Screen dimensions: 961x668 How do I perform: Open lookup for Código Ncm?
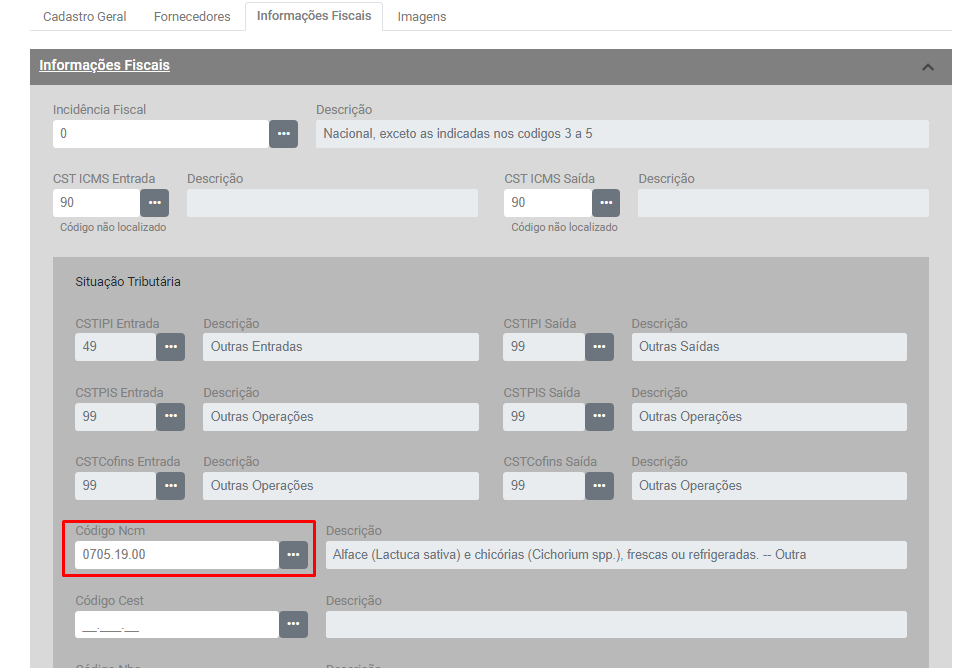(293, 555)
